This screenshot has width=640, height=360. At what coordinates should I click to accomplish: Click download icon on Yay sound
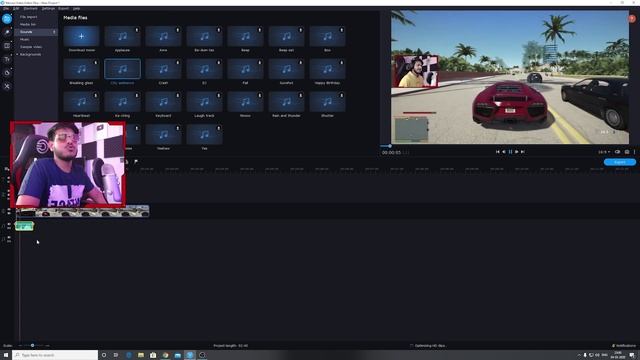coord(219,128)
